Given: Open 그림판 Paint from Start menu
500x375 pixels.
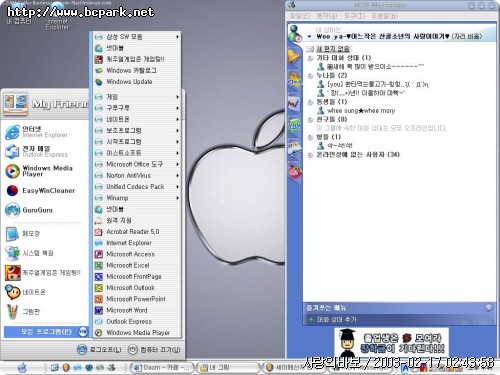Looking at the screenshot, I should click(45, 312).
